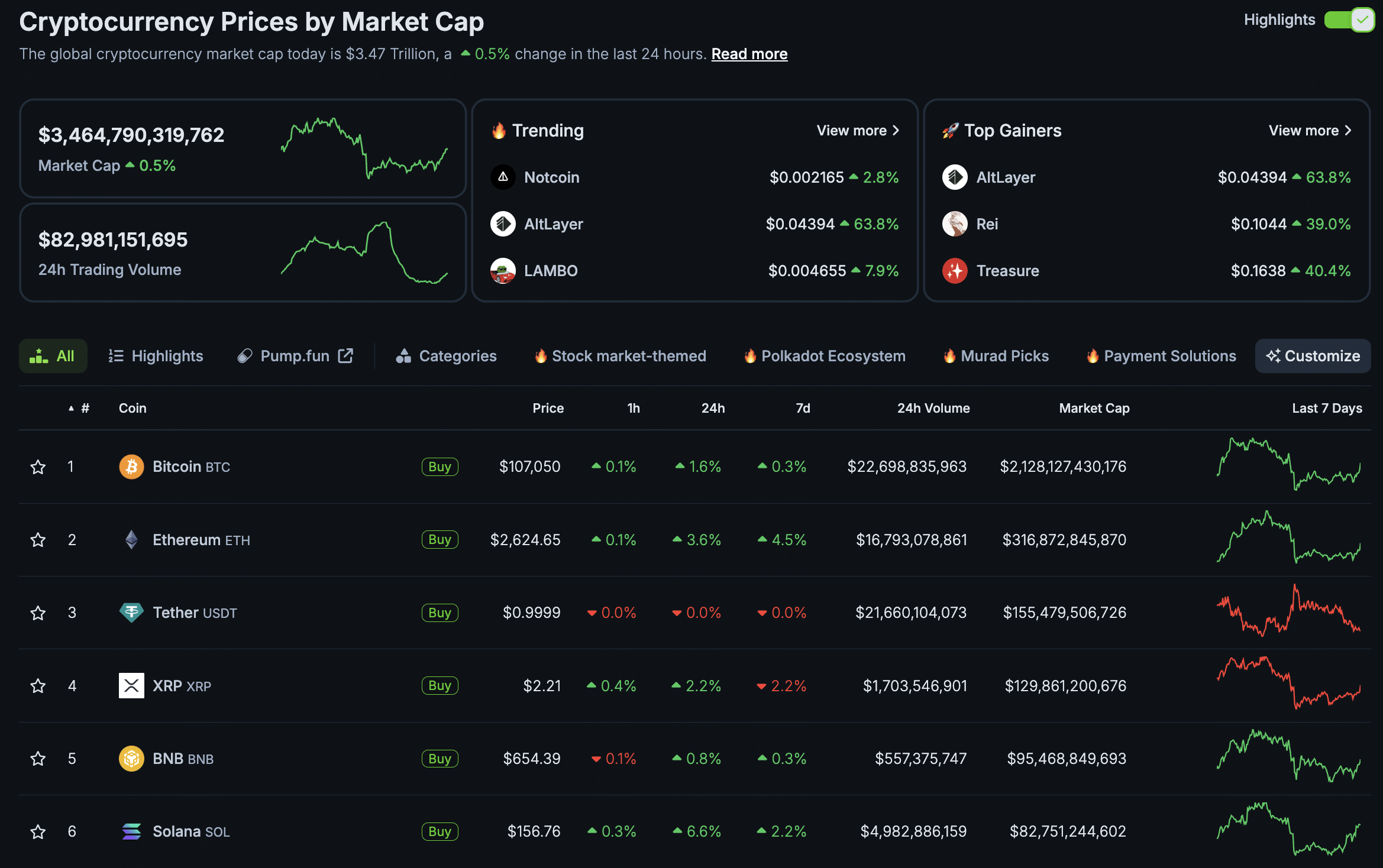Click the Tether logo icon
The image size is (1383, 868).
(131, 613)
